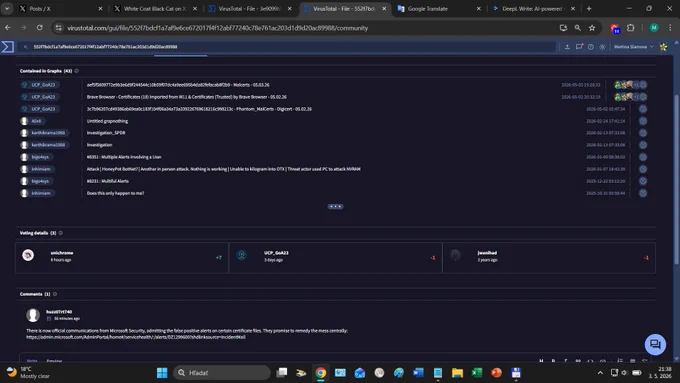Click the unichrome voter avatar
680x383 pixels.
point(28,255)
